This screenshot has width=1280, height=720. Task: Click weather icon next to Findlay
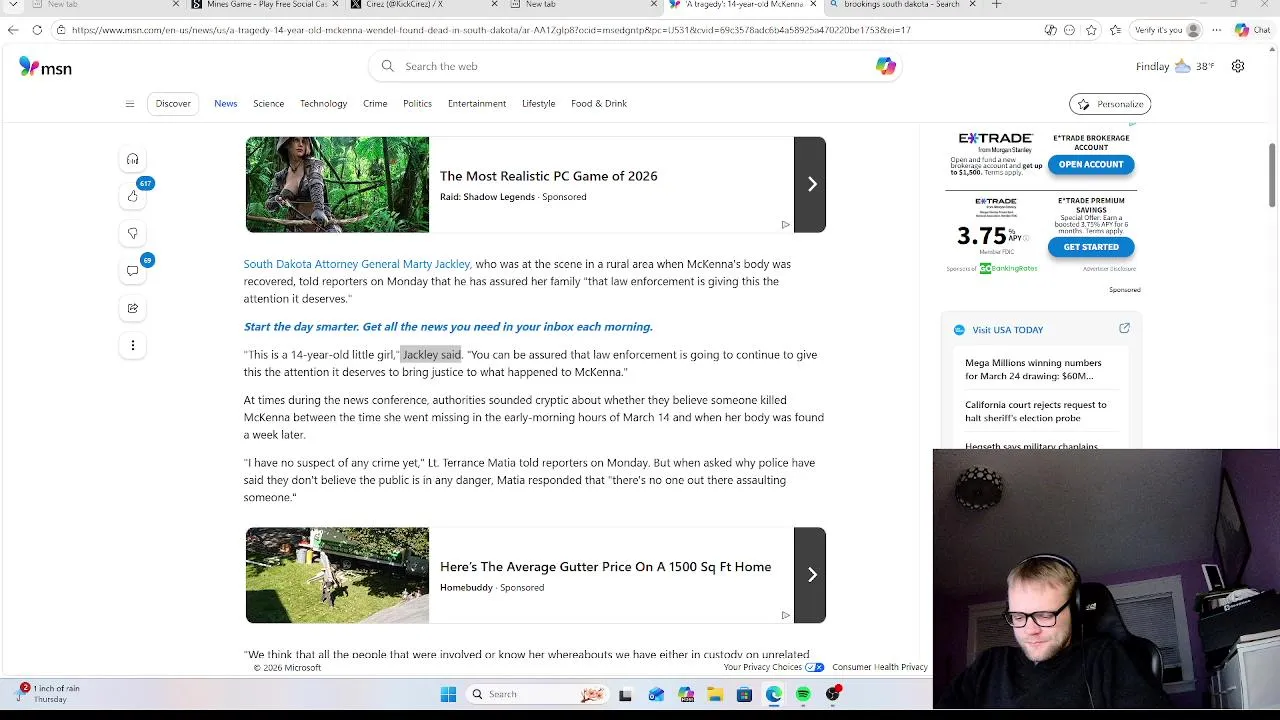click(1182, 66)
